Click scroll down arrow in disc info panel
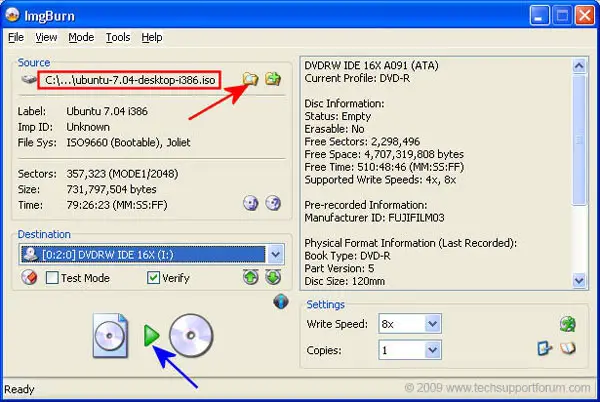600x402 pixels. [579, 281]
